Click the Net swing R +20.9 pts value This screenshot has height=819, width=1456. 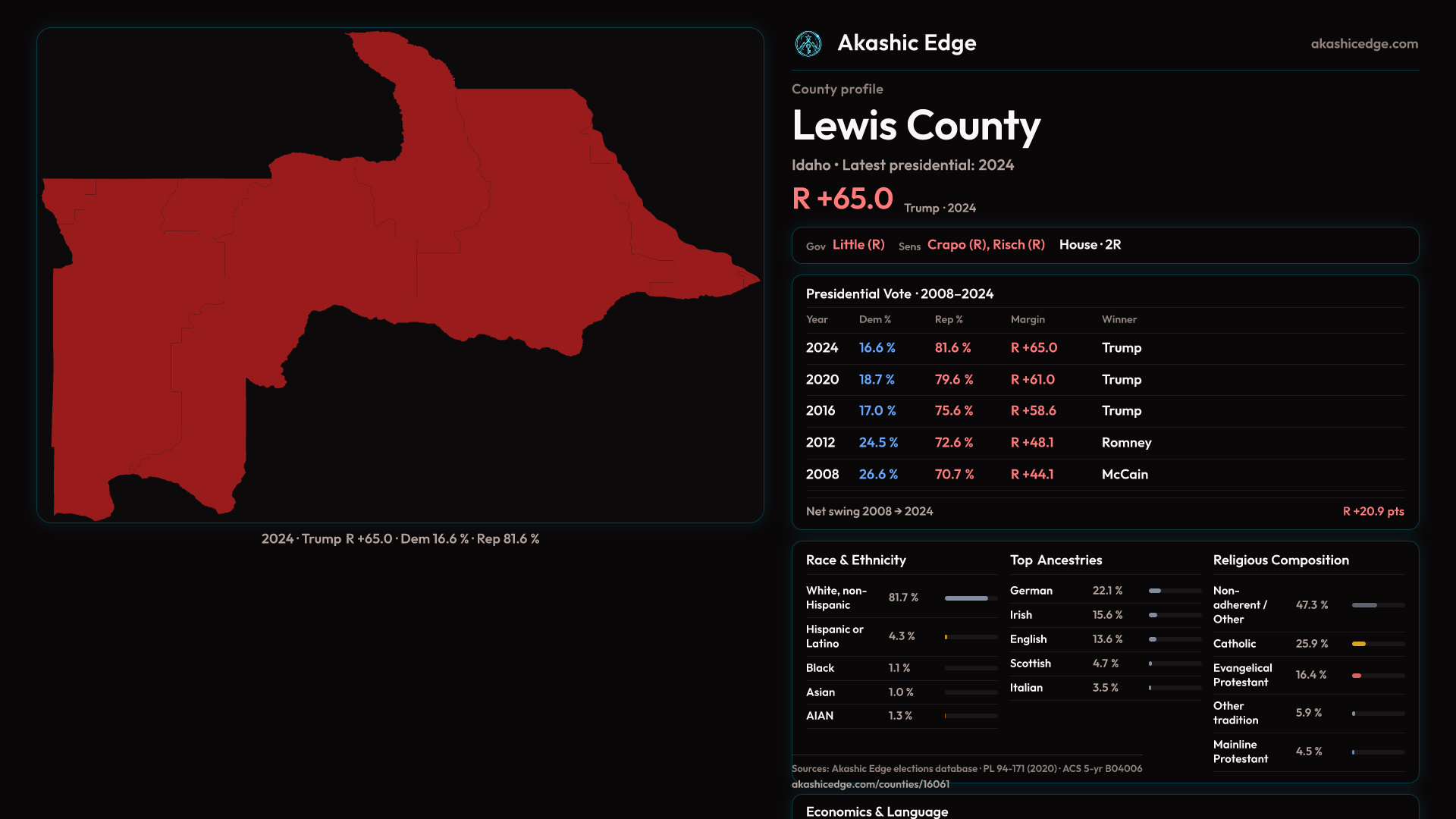pyautogui.click(x=1373, y=512)
